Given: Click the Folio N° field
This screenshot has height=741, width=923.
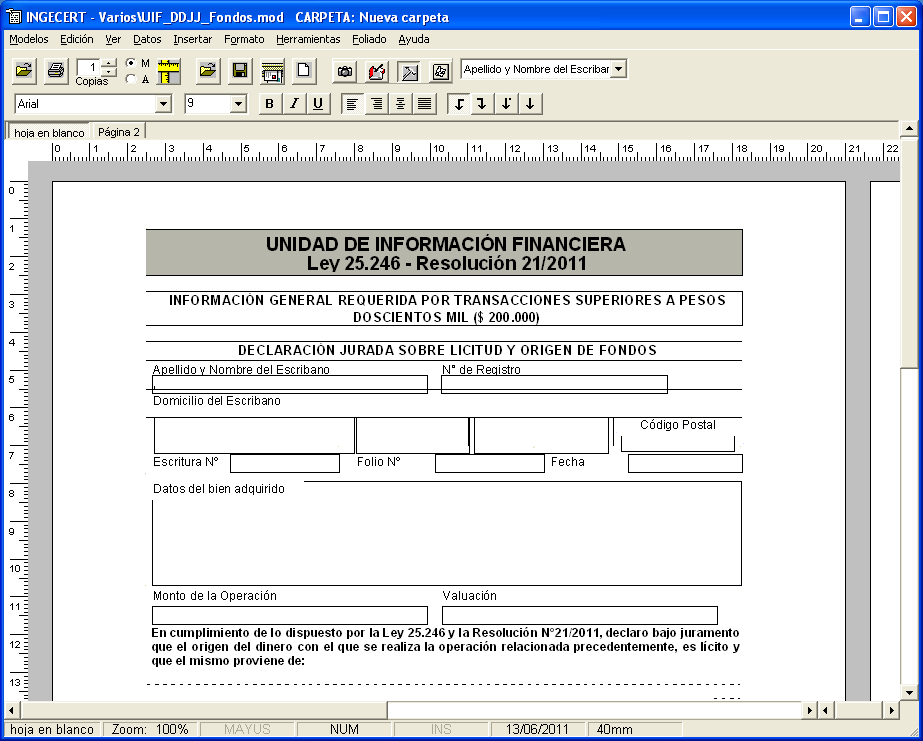Looking at the screenshot, I should point(490,463).
